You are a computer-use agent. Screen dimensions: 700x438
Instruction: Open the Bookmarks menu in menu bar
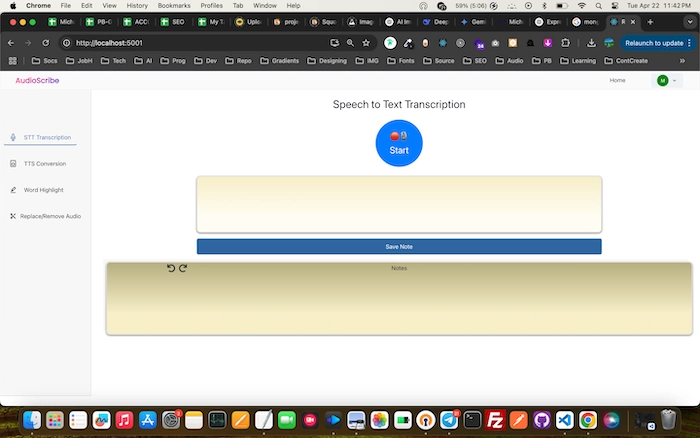pos(173,5)
